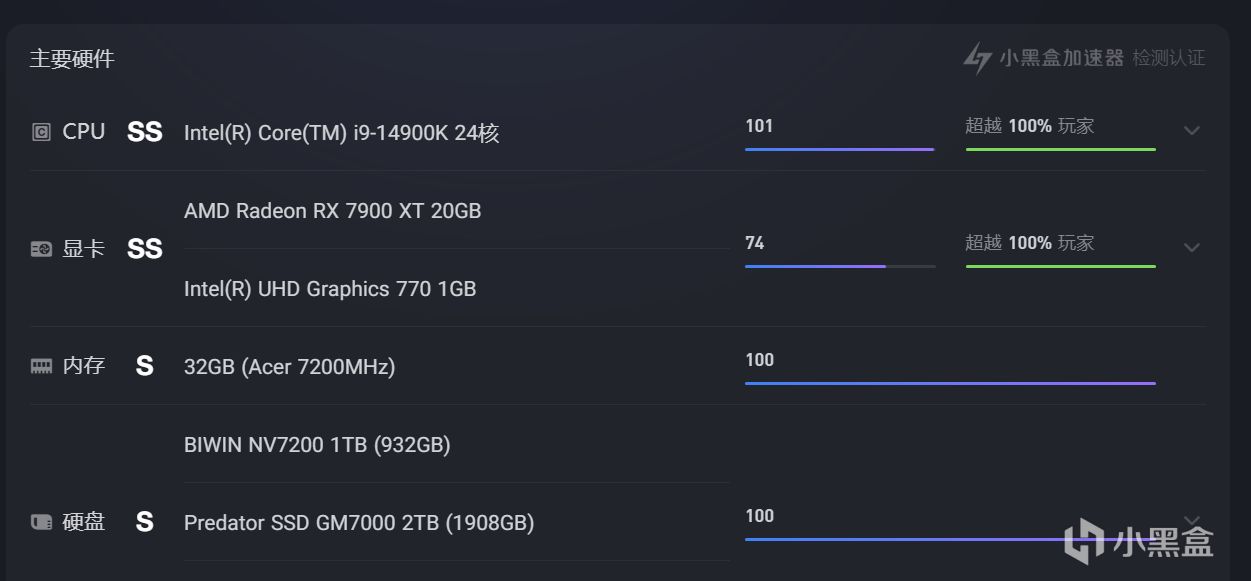Screen dimensions: 1251x581
Task: Click the BIWIN NV7200 1TB entry
Action: 317,445
